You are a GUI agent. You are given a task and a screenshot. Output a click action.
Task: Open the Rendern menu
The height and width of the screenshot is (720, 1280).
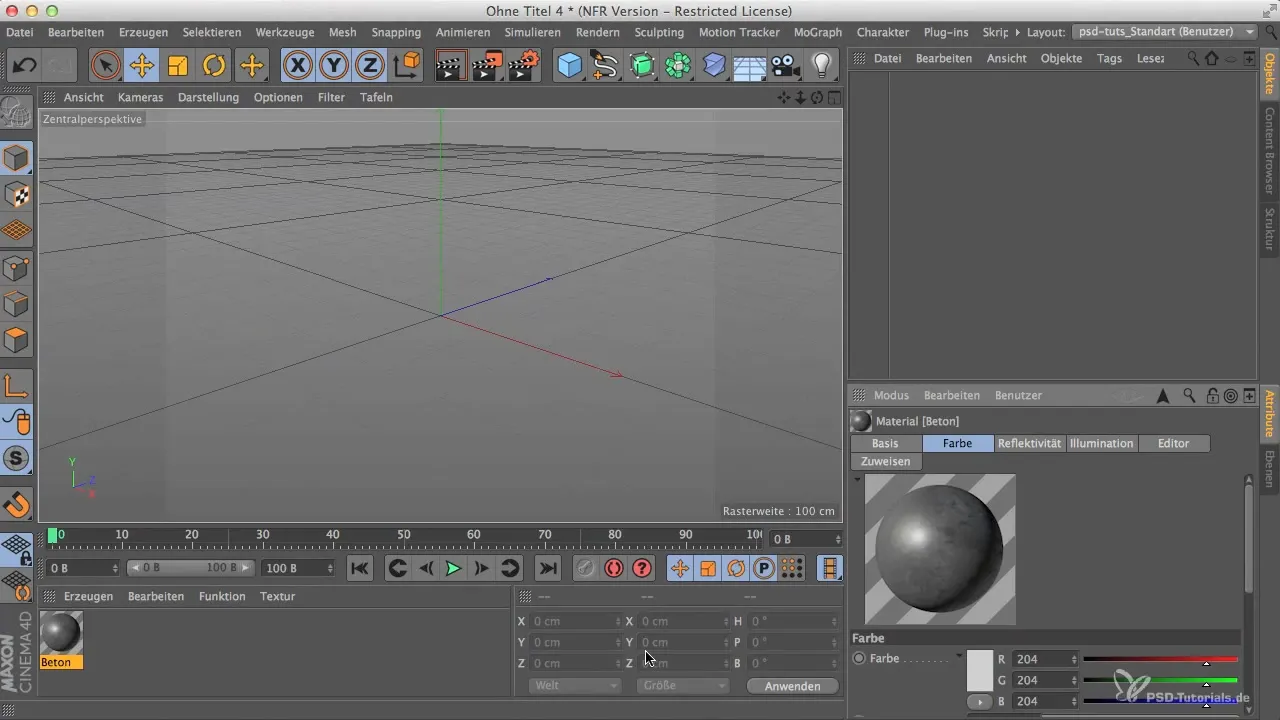tap(598, 32)
